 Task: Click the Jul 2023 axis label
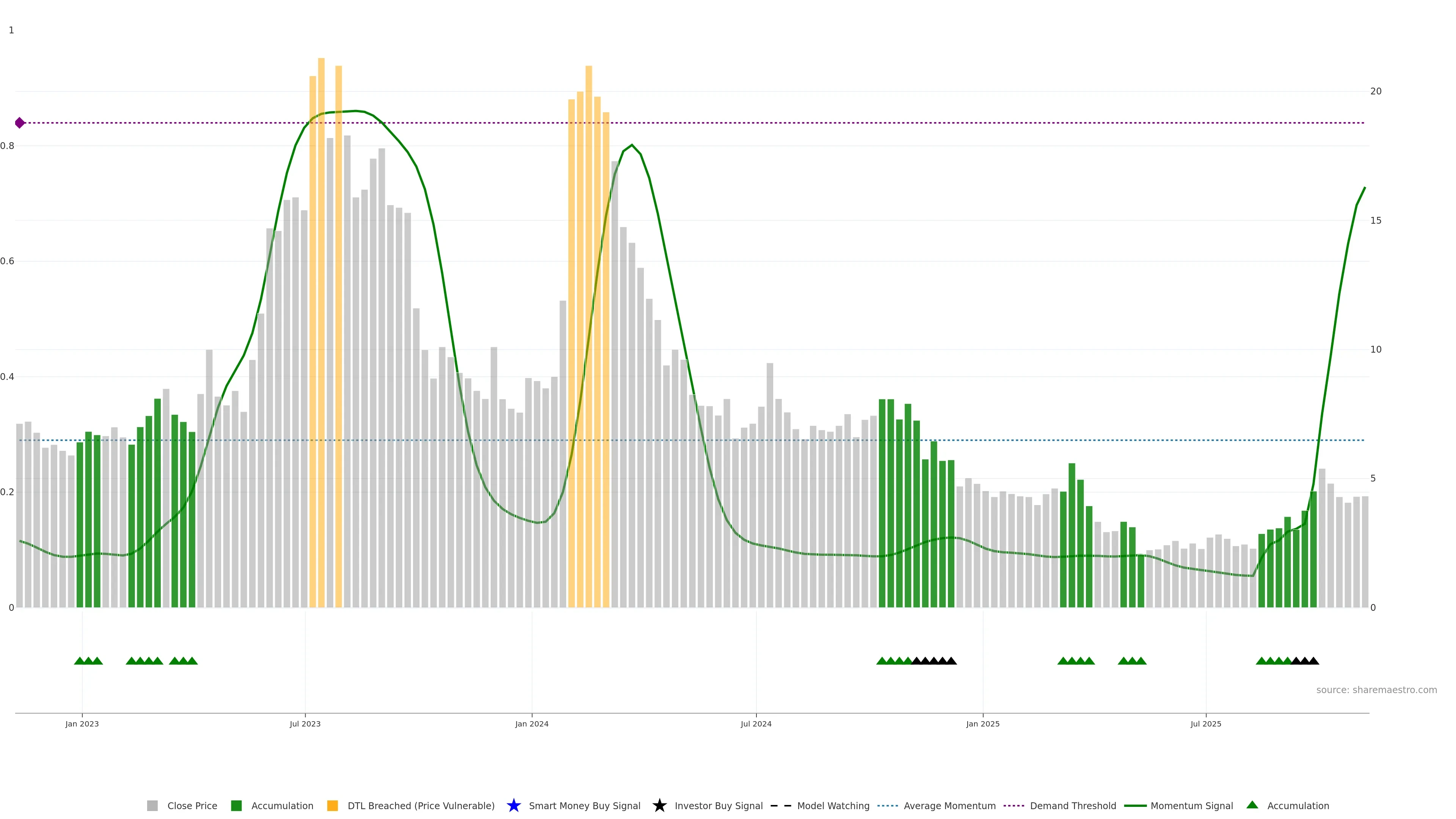305,723
